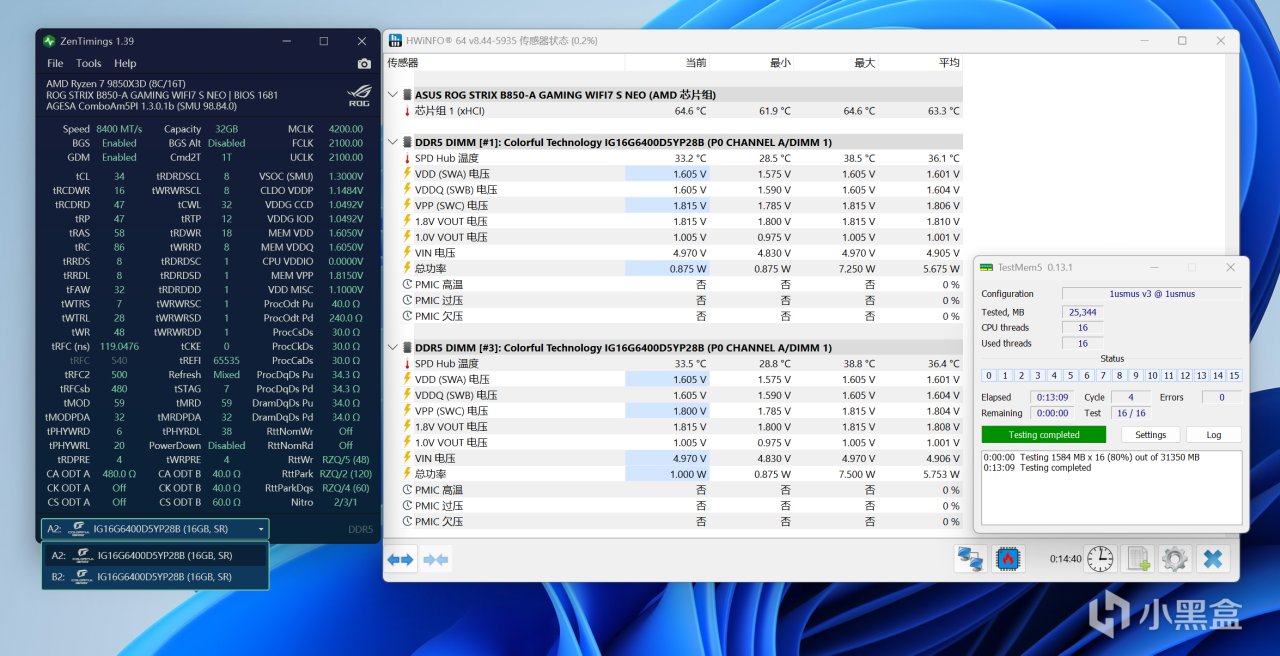This screenshot has height=656, width=1280.
Task: Click the clock reset-timer icon in HWiNFO
Action: point(1100,559)
